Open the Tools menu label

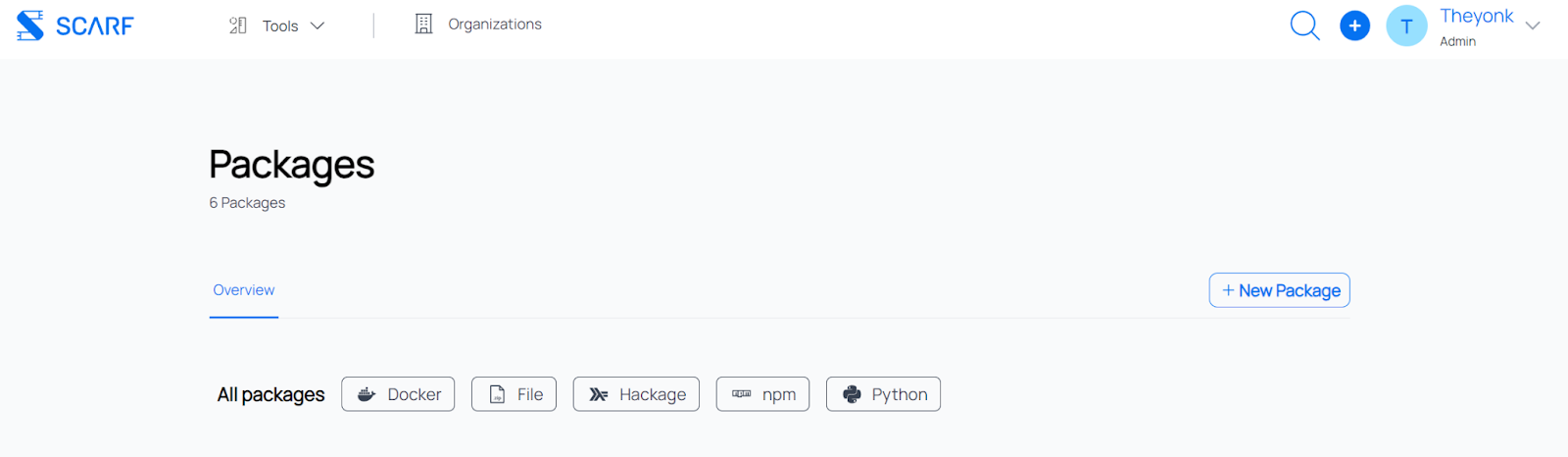(280, 26)
